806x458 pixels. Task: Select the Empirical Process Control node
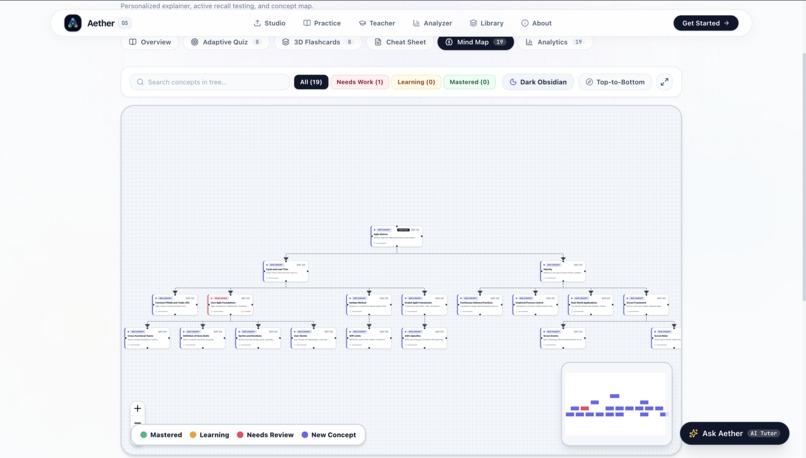pos(535,305)
